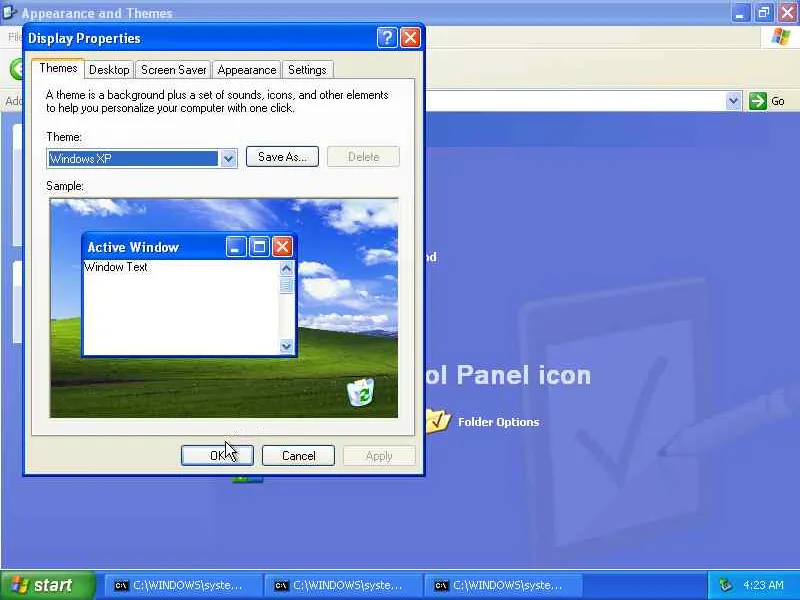Click the Windows XP theme combo box
The height and width of the screenshot is (600, 800).
[141, 159]
